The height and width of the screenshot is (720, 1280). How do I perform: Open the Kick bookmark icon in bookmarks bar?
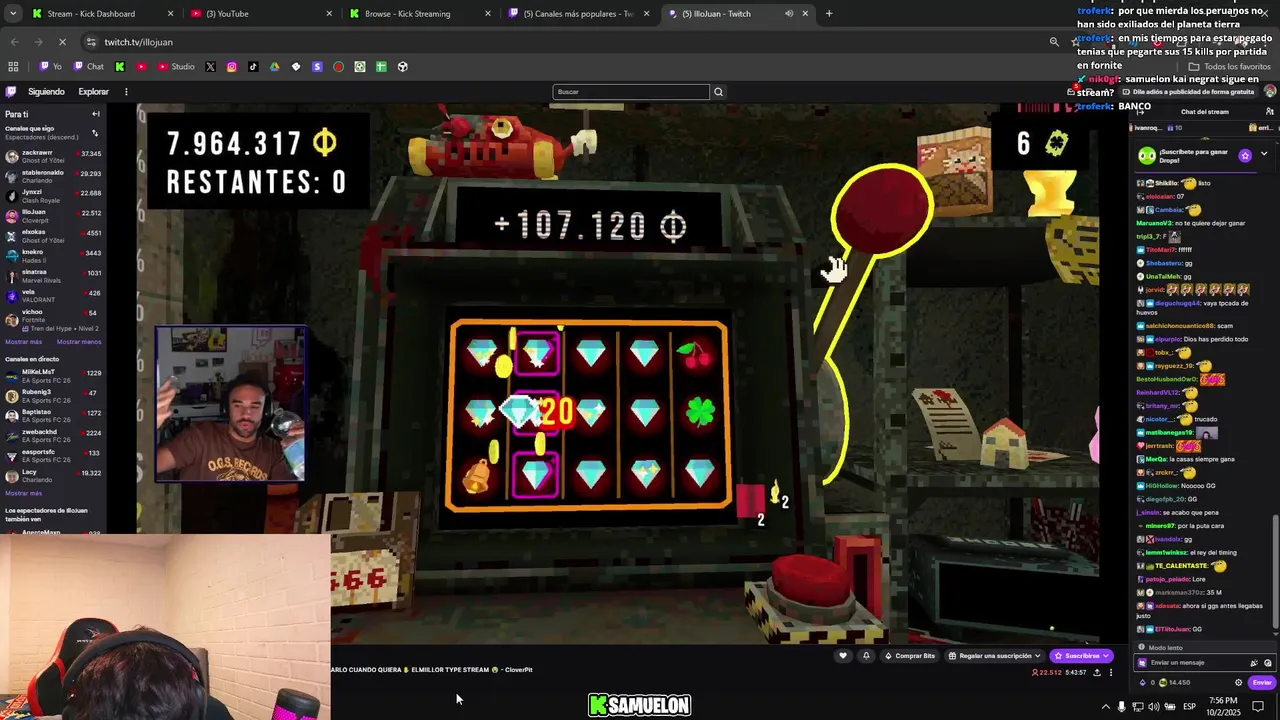(120, 67)
